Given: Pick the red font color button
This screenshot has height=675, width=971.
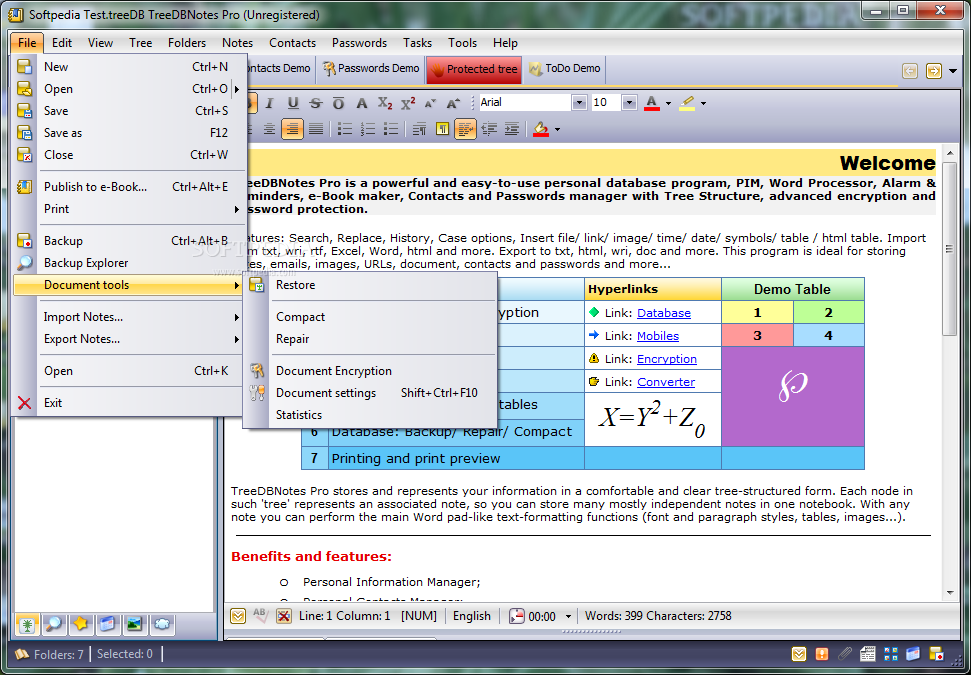Looking at the screenshot, I should click(651, 103).
